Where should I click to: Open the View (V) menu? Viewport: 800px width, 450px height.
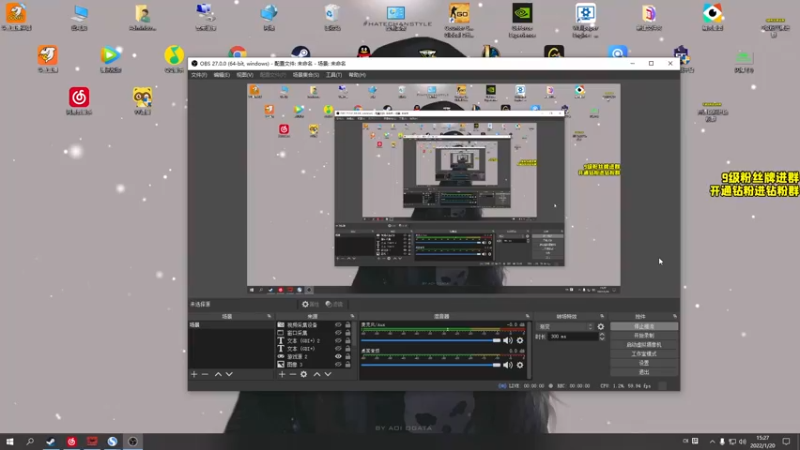[x=244, y=75]
